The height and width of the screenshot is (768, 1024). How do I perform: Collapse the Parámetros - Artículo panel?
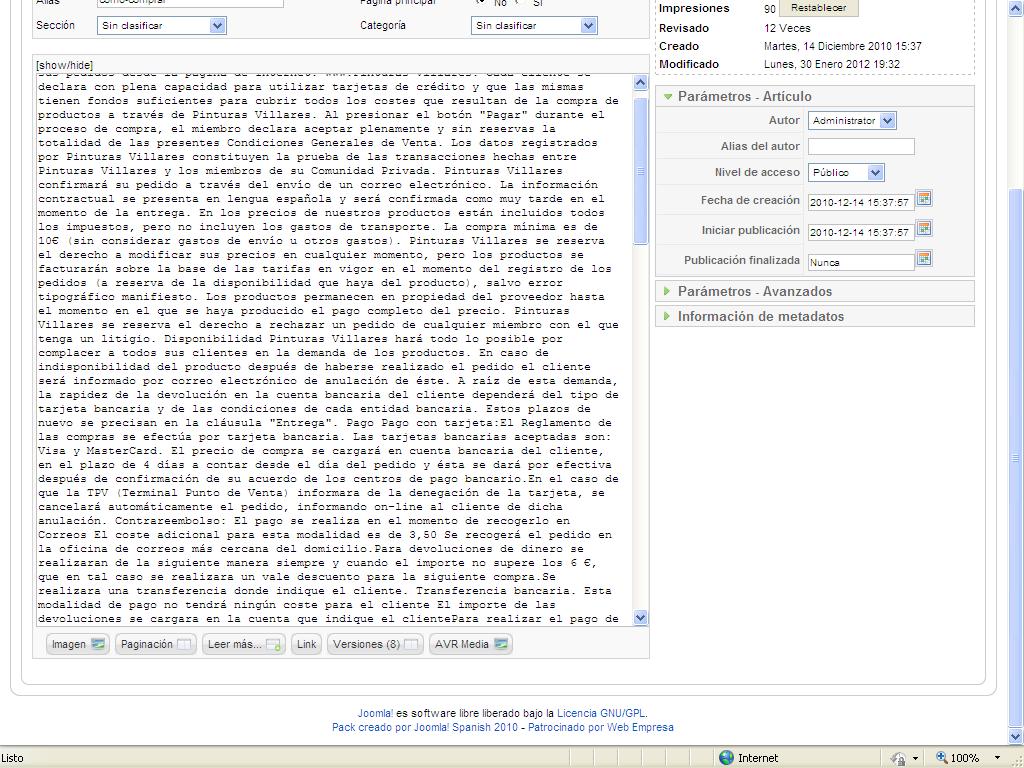tap(744, 96)
